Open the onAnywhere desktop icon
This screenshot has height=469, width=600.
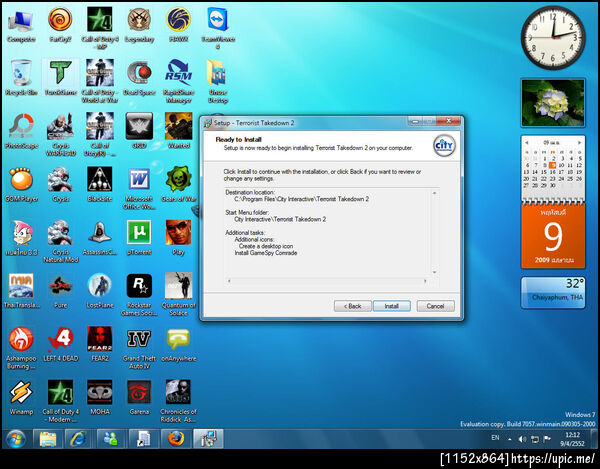coord(179,344)
